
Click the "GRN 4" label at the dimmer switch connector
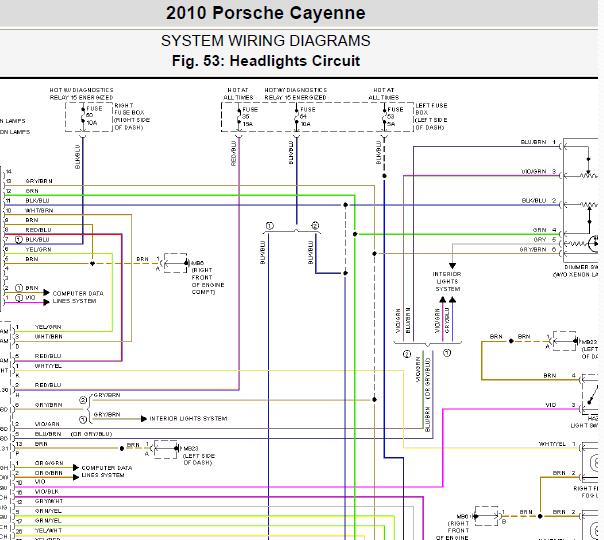click(545, 230)
